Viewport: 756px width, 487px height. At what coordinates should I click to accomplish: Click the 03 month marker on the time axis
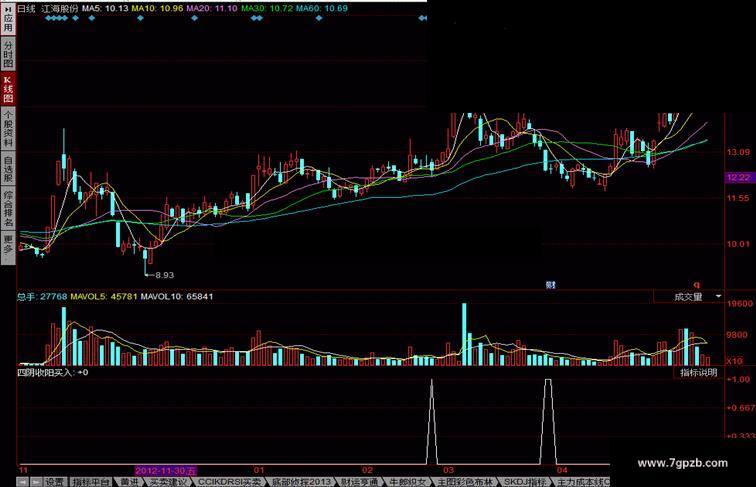coord(448,470)
